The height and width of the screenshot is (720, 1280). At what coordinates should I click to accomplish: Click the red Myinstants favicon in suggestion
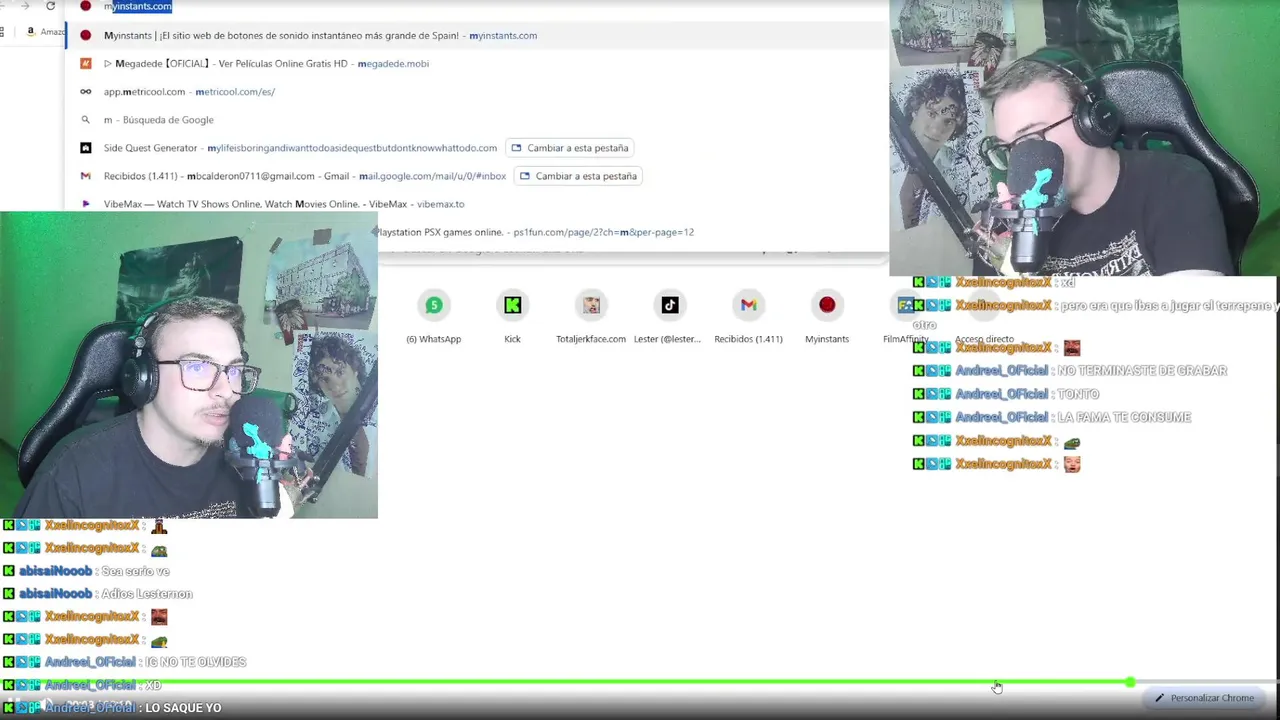pyautogui.click(x=85, y=35)
